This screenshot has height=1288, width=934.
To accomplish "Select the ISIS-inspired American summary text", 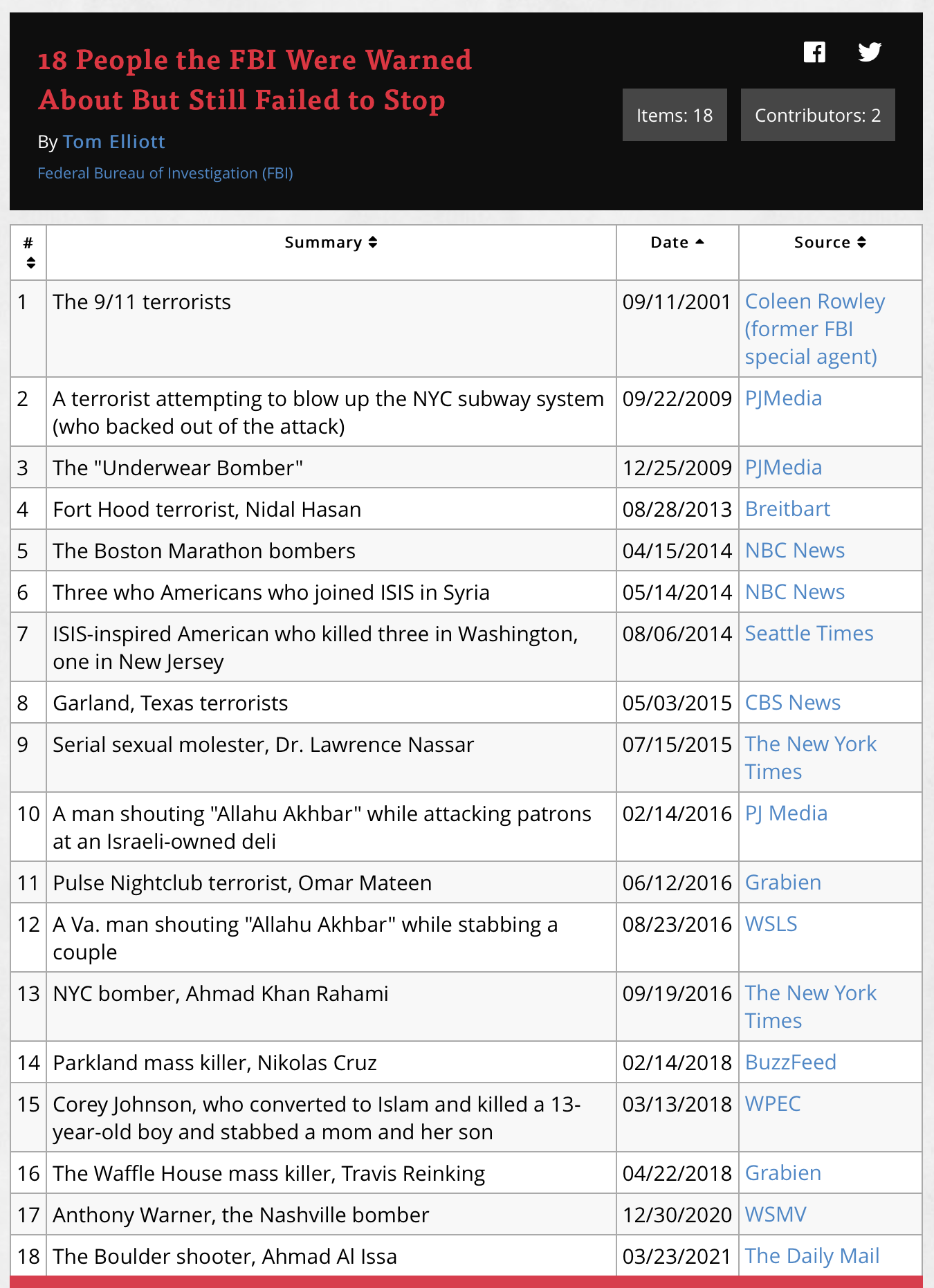I will [315, 648].
